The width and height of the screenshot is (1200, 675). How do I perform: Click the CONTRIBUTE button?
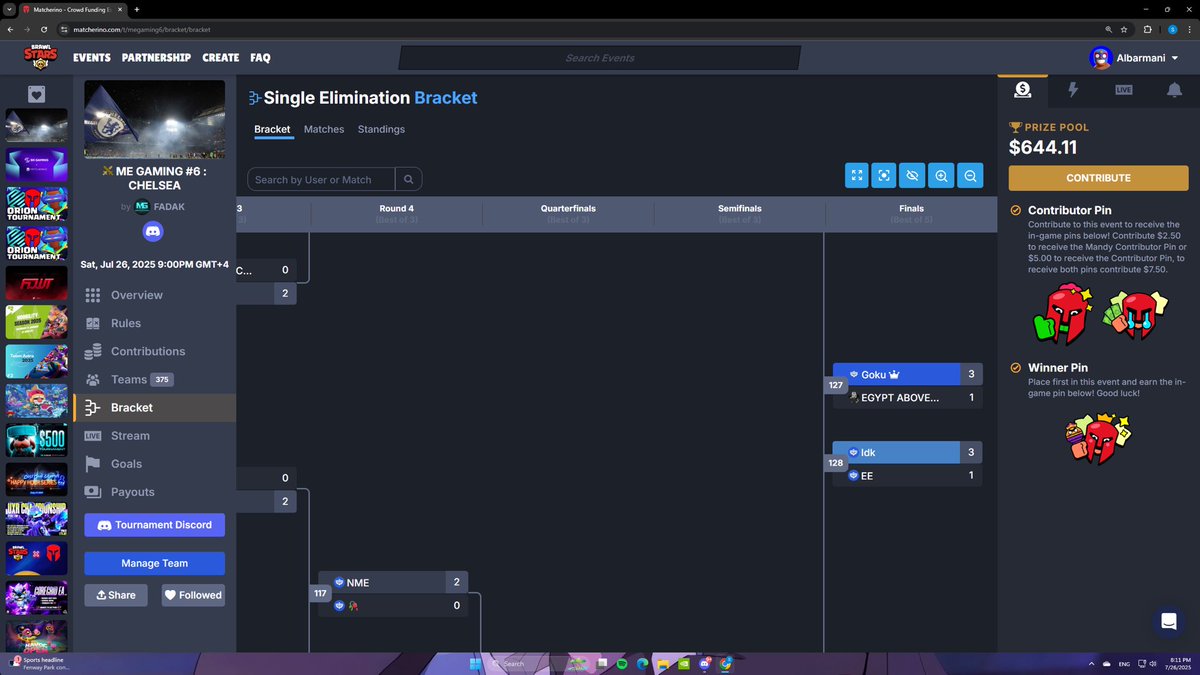1098,178
